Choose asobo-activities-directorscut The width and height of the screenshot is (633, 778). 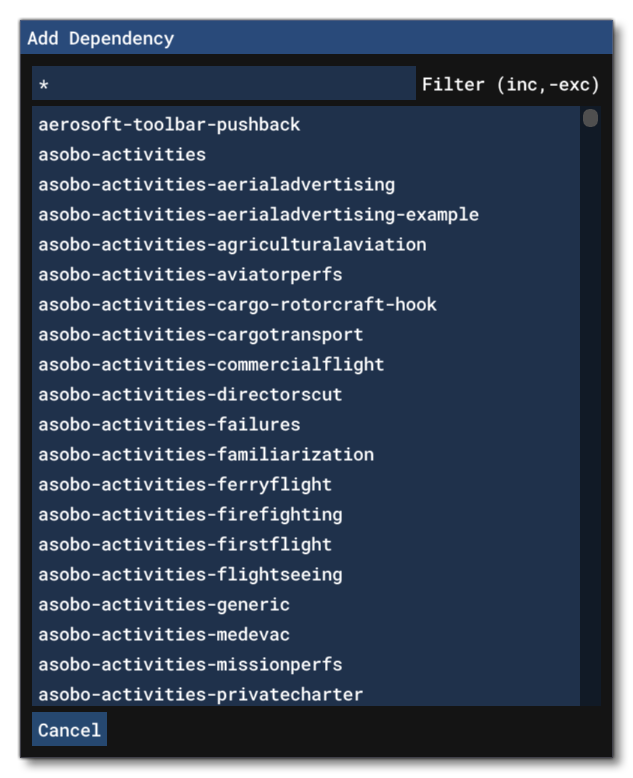(x=190, y=395)
